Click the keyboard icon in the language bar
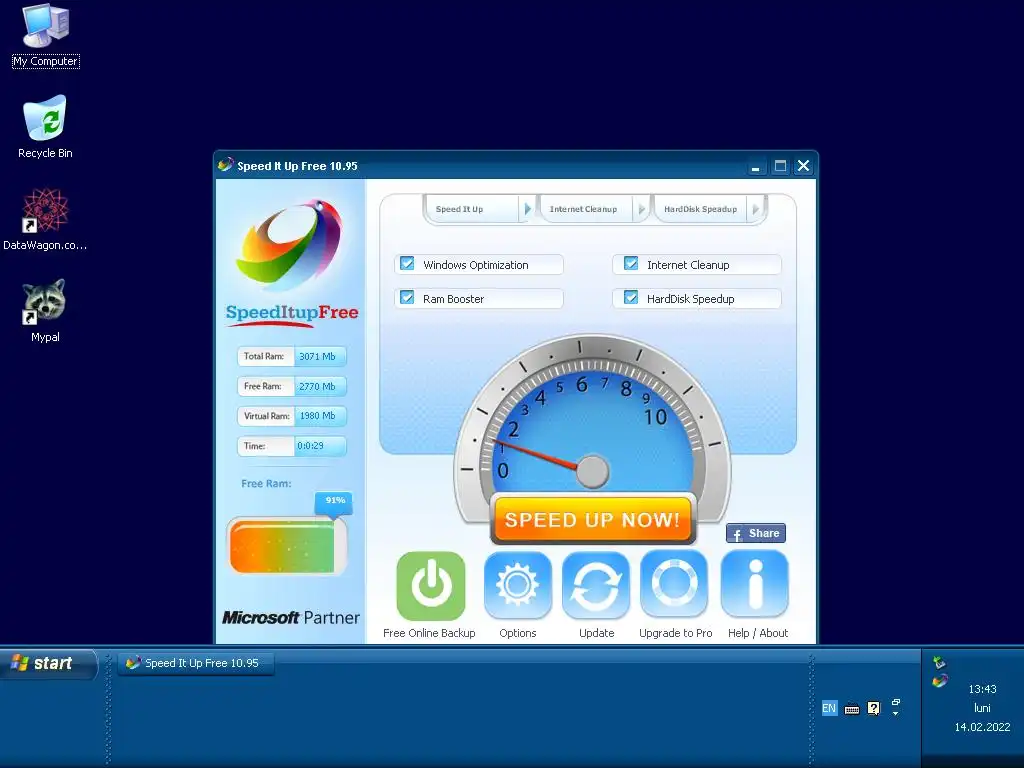The image size is (1024, 768). point(852,709)
